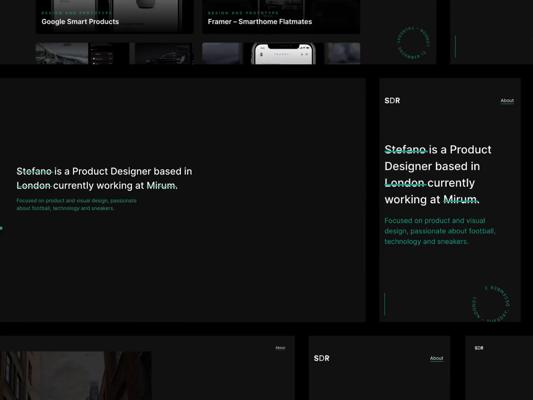
Task: Click underlined London in the wide desktop frame
Action: click(33, 186)
